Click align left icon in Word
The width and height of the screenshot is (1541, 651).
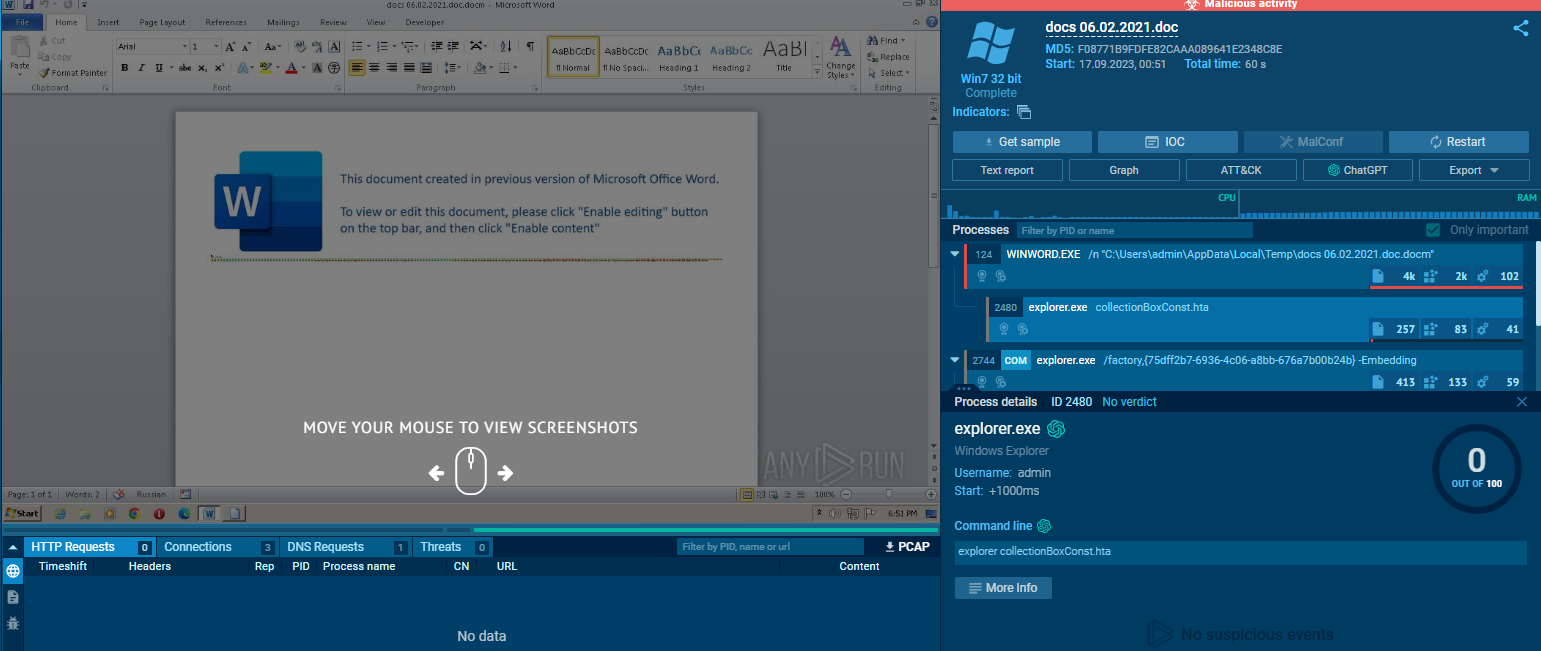(358, 67)
